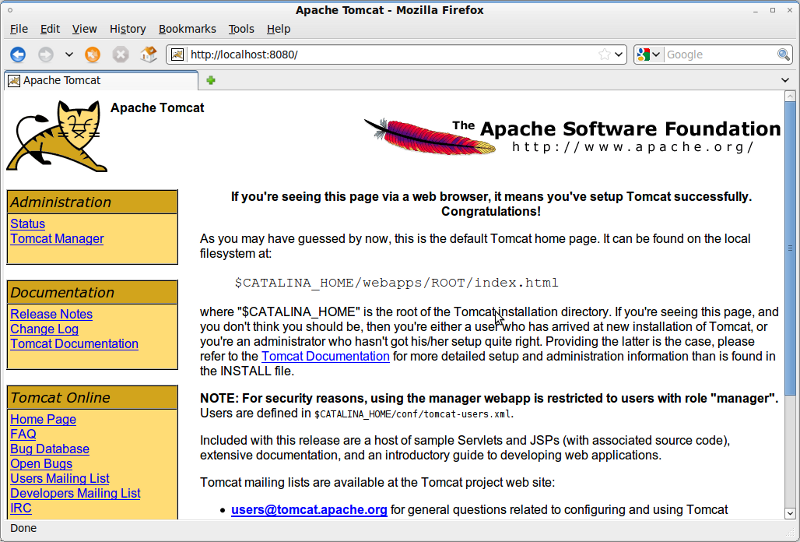The height and width of the screenshot is (542, 800).
Task: Click the search magnifier icon
Action: 783,54
